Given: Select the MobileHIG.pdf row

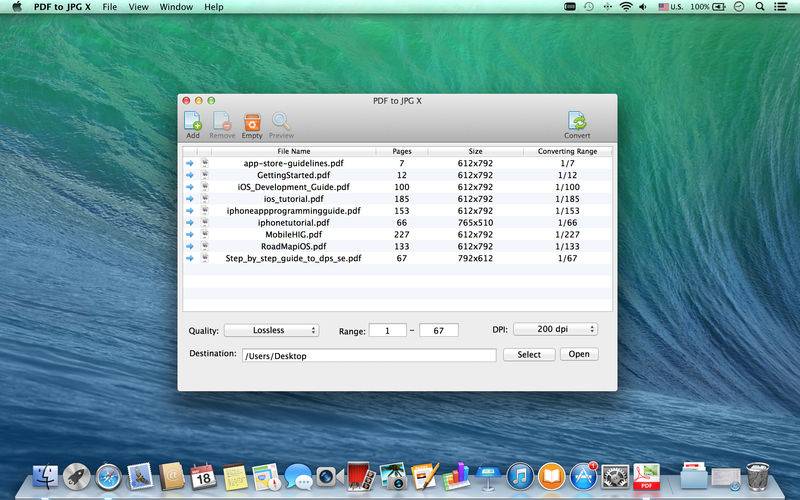Looking at the screenshot, I should (290, 234).
